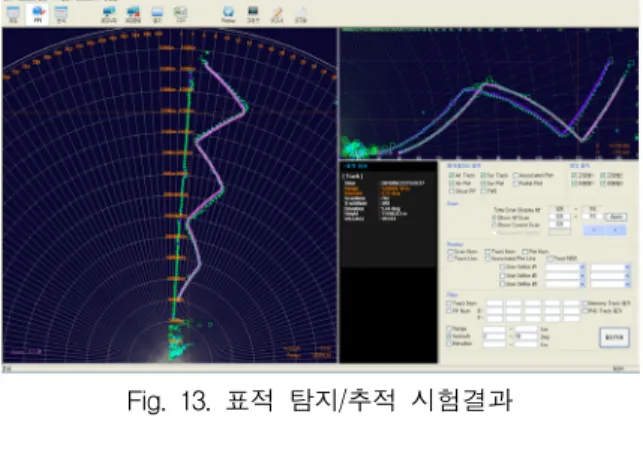Click the previous-scan '<' blue button
The image size is (643, 465).
594,230
